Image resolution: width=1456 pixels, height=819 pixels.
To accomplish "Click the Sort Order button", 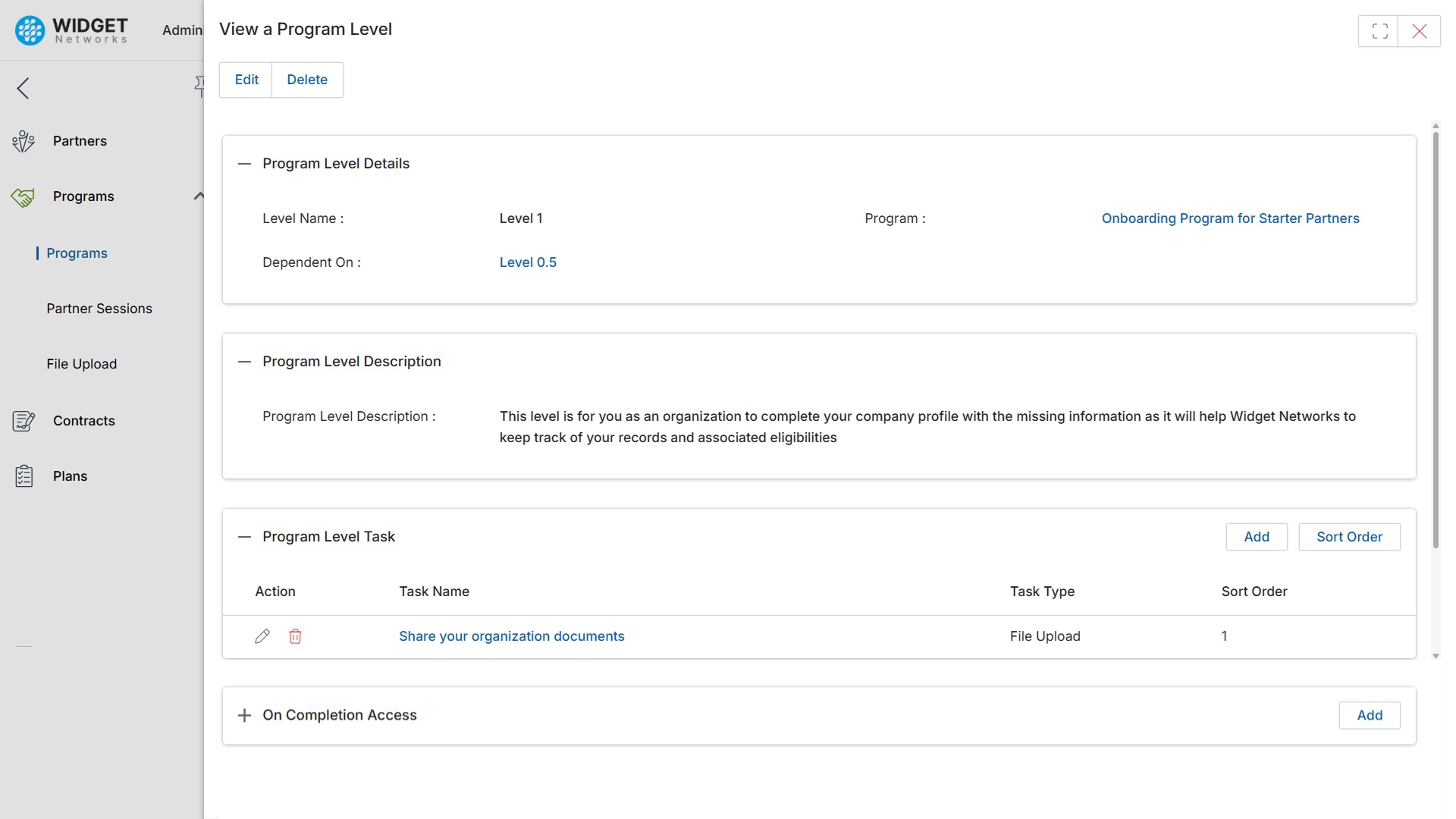I will (1349, 536).
